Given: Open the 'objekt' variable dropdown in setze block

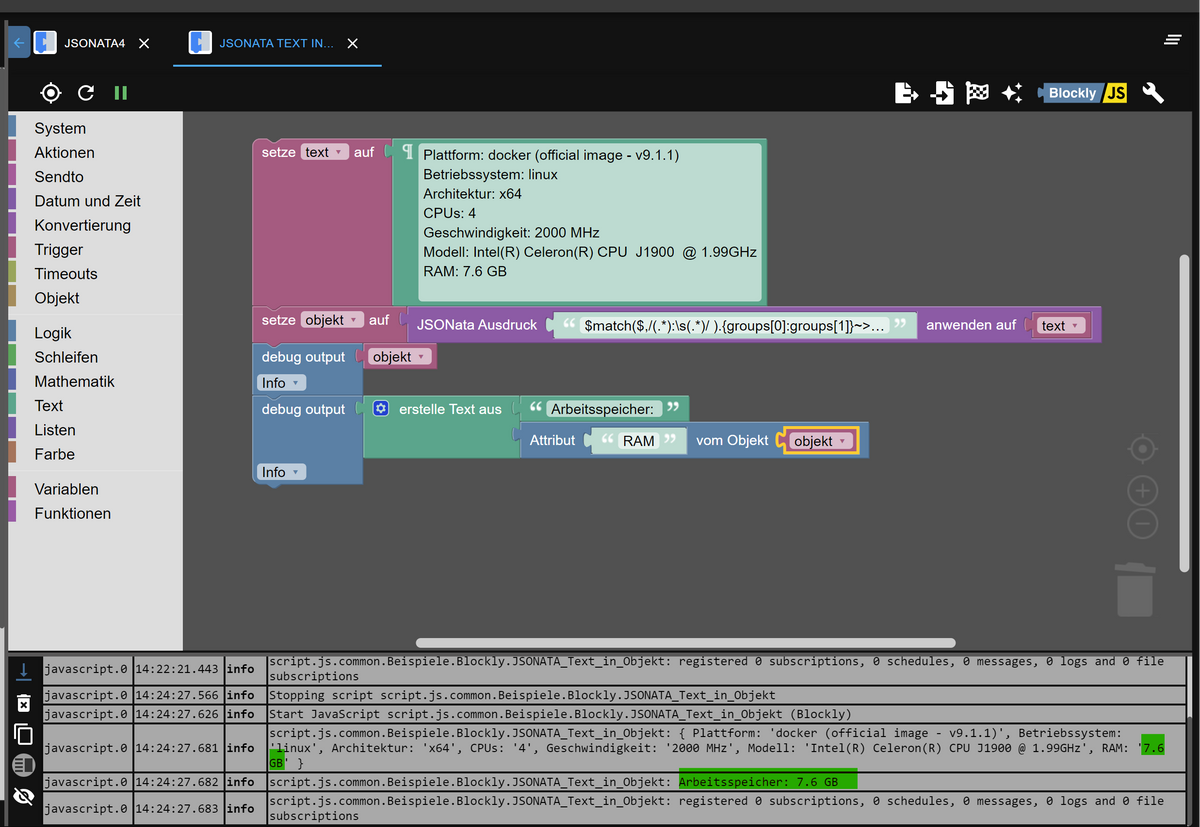Looking at the screenshot, I should coord(332,320).
